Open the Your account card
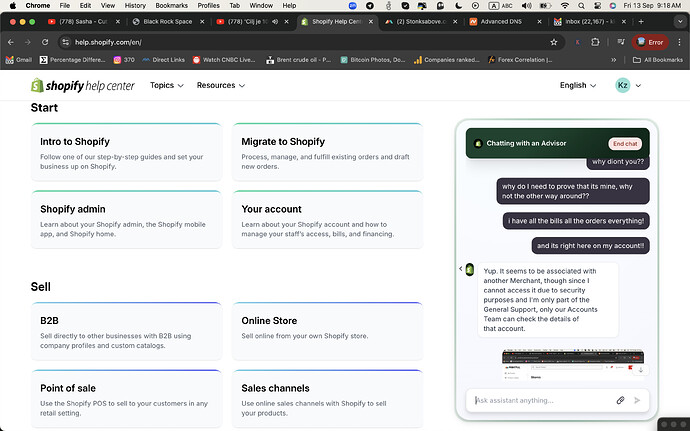690x431 pixels. coord(327,220)
